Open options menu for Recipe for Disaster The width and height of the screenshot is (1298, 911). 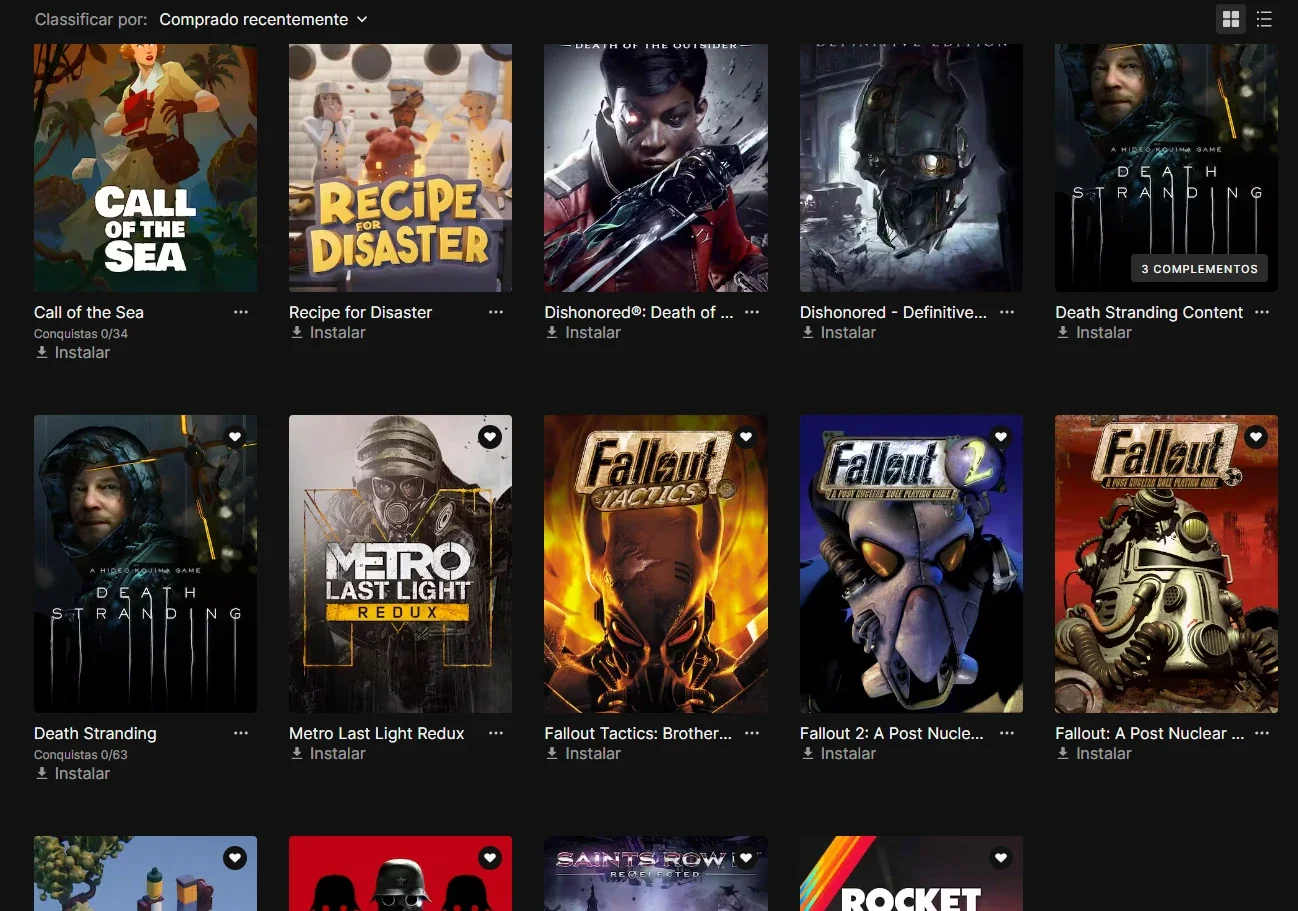click(x=496, y=312)
